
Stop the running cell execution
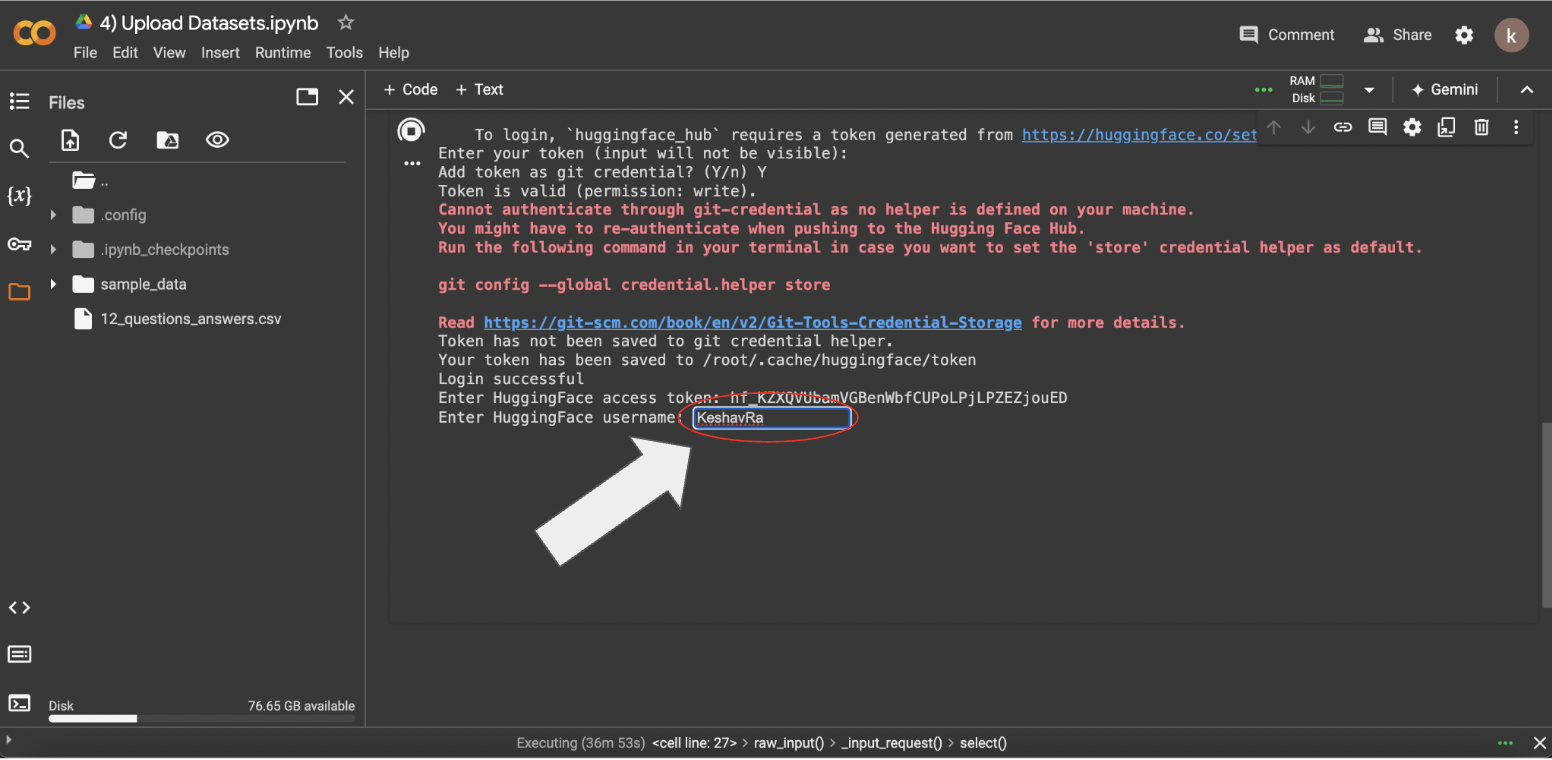[411, 130]
